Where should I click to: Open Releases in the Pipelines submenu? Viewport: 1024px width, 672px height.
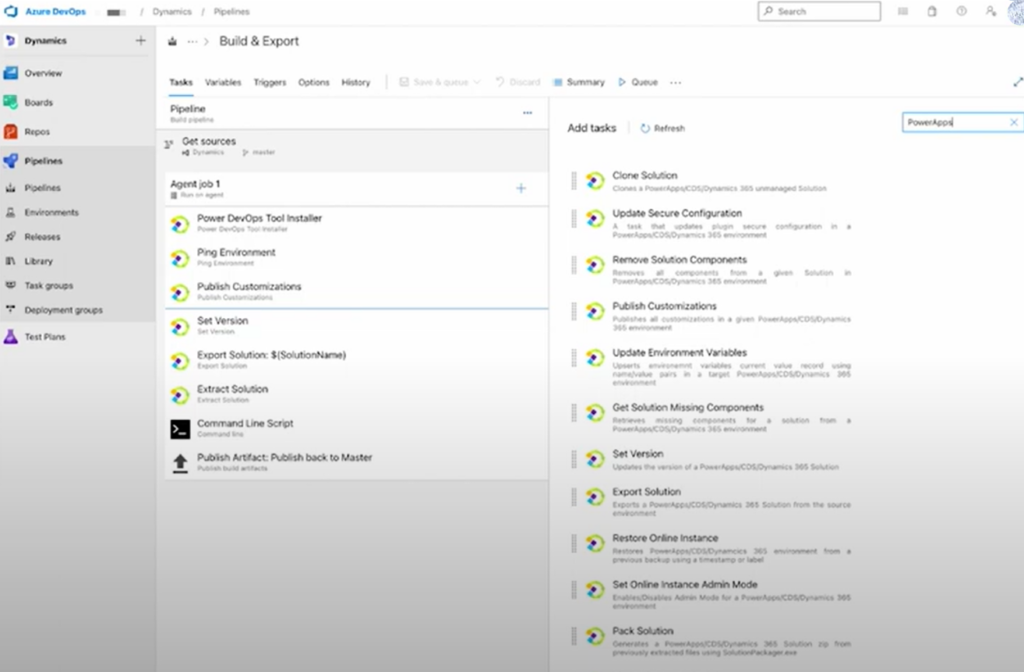click(x=42, y=237)
